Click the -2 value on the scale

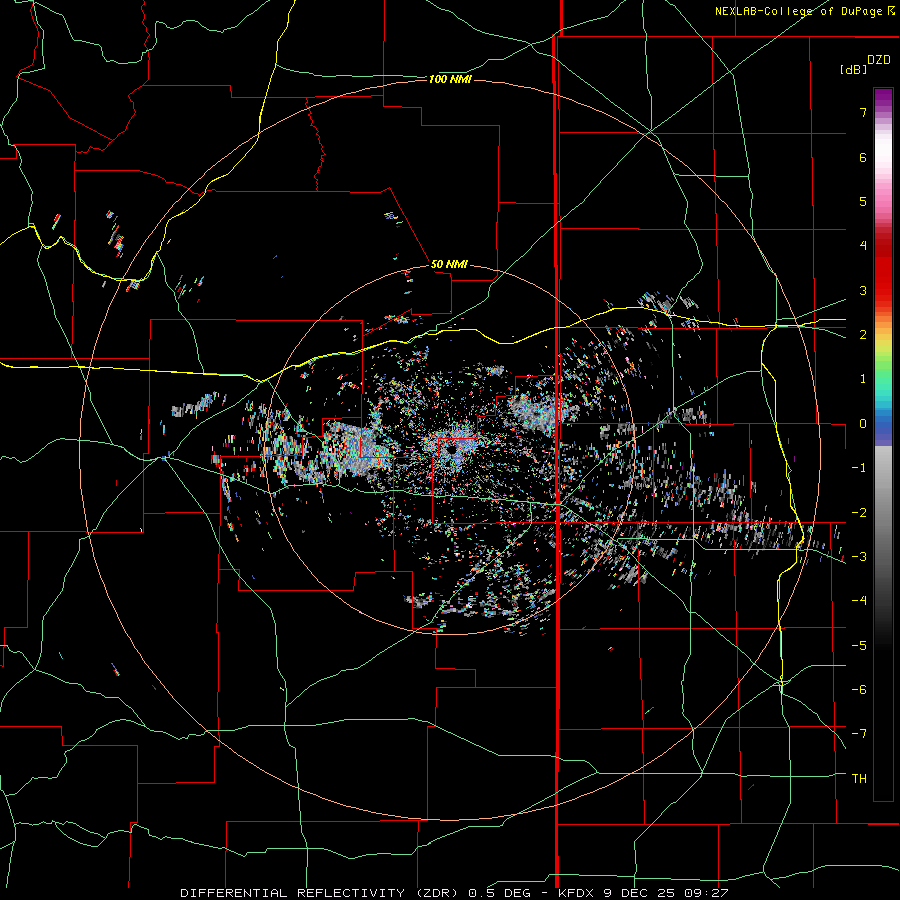(859, 513)
